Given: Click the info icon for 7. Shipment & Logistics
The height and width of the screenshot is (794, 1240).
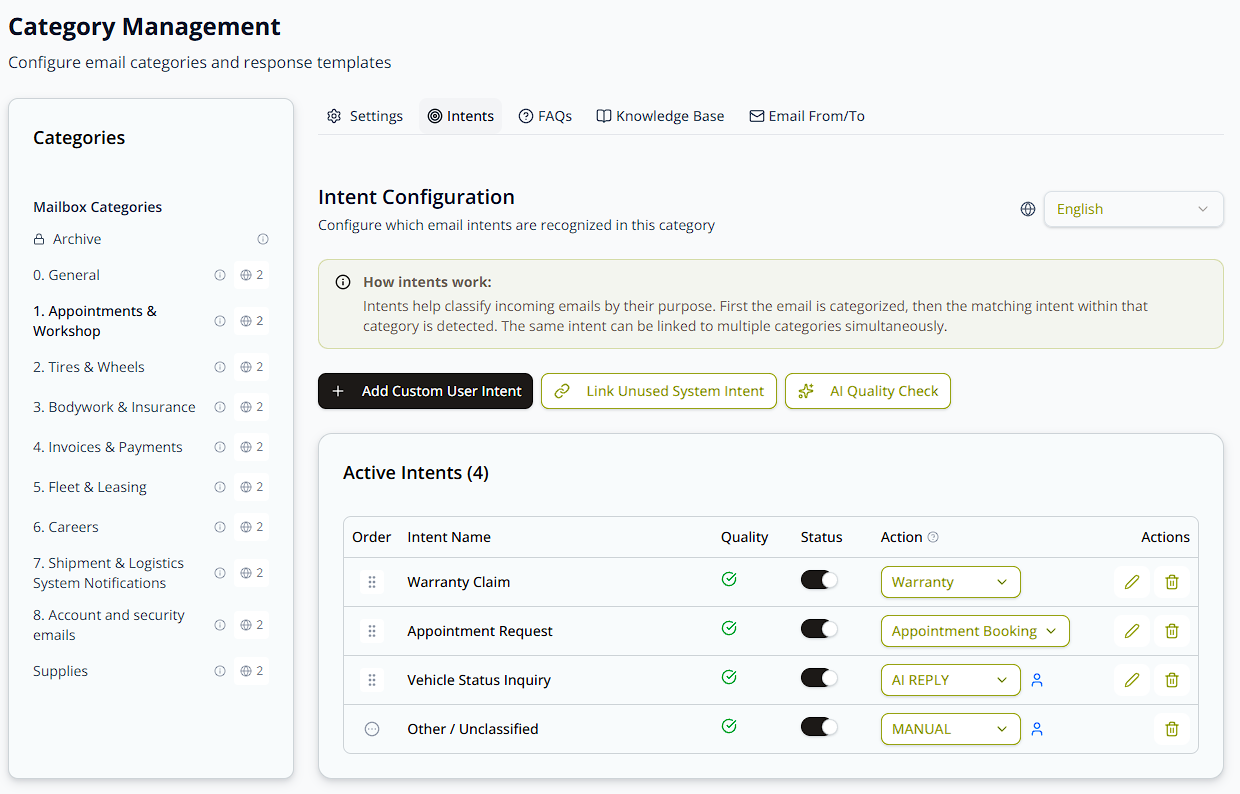Looking at the screenshot, I should (220, 573).
